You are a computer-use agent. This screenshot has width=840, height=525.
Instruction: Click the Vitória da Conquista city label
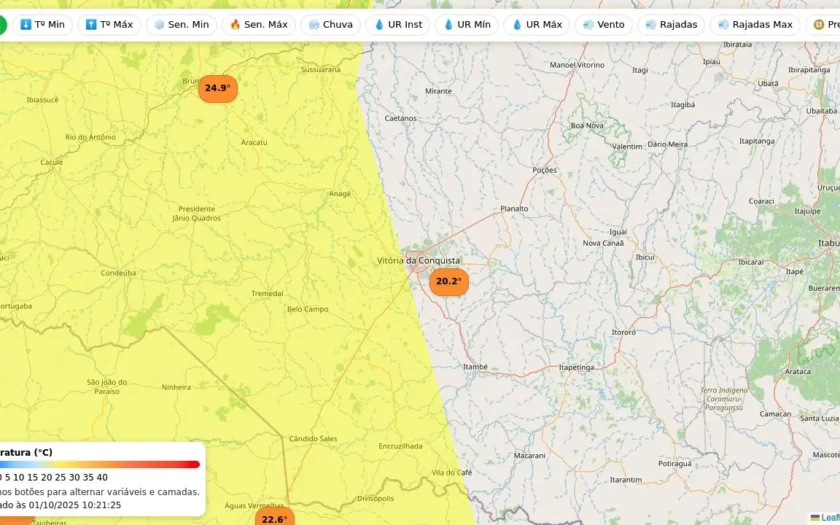coord(418,260)
